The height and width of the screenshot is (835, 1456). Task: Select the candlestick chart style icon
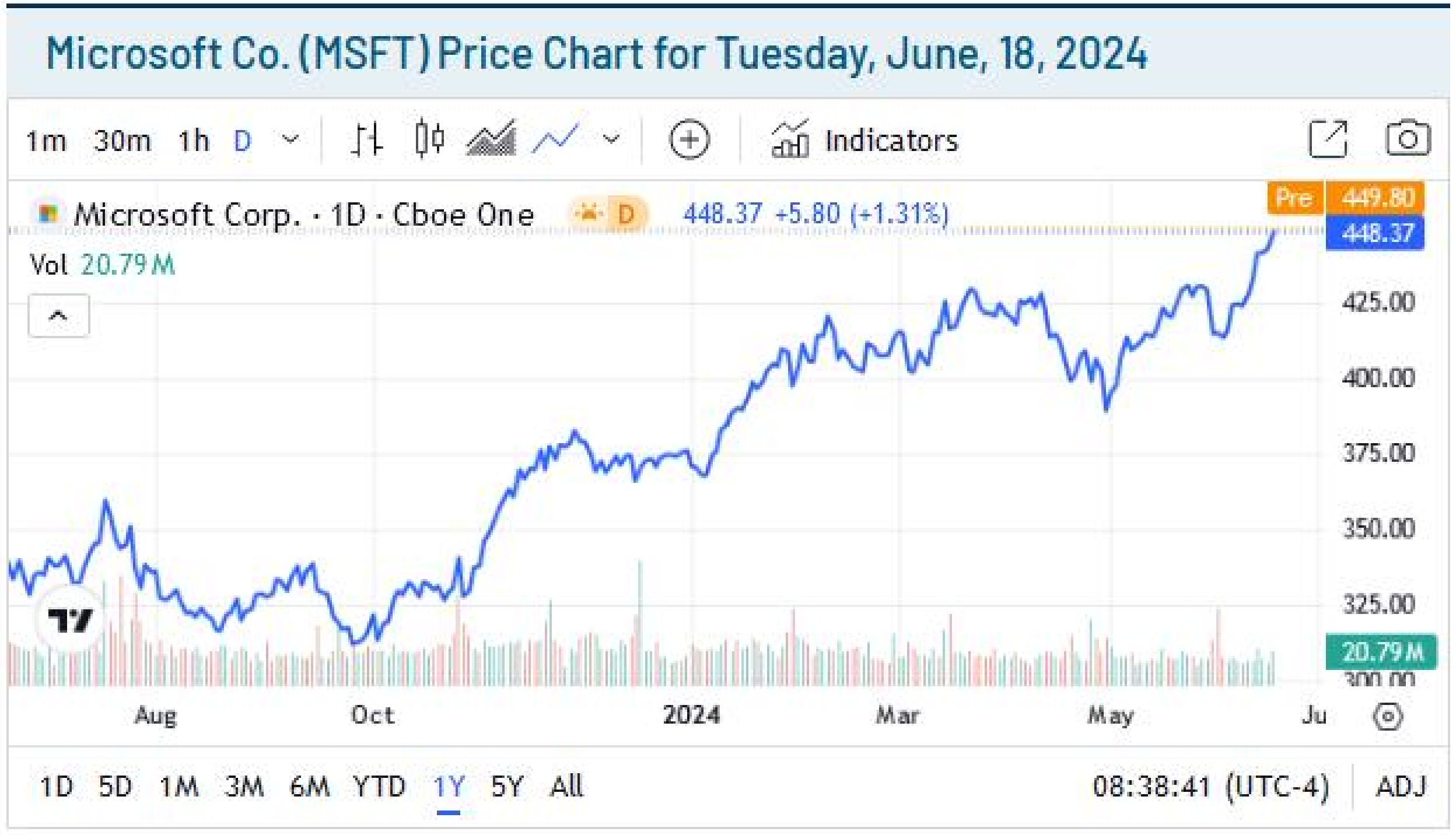pyautogui.click(x=429, y=140)
